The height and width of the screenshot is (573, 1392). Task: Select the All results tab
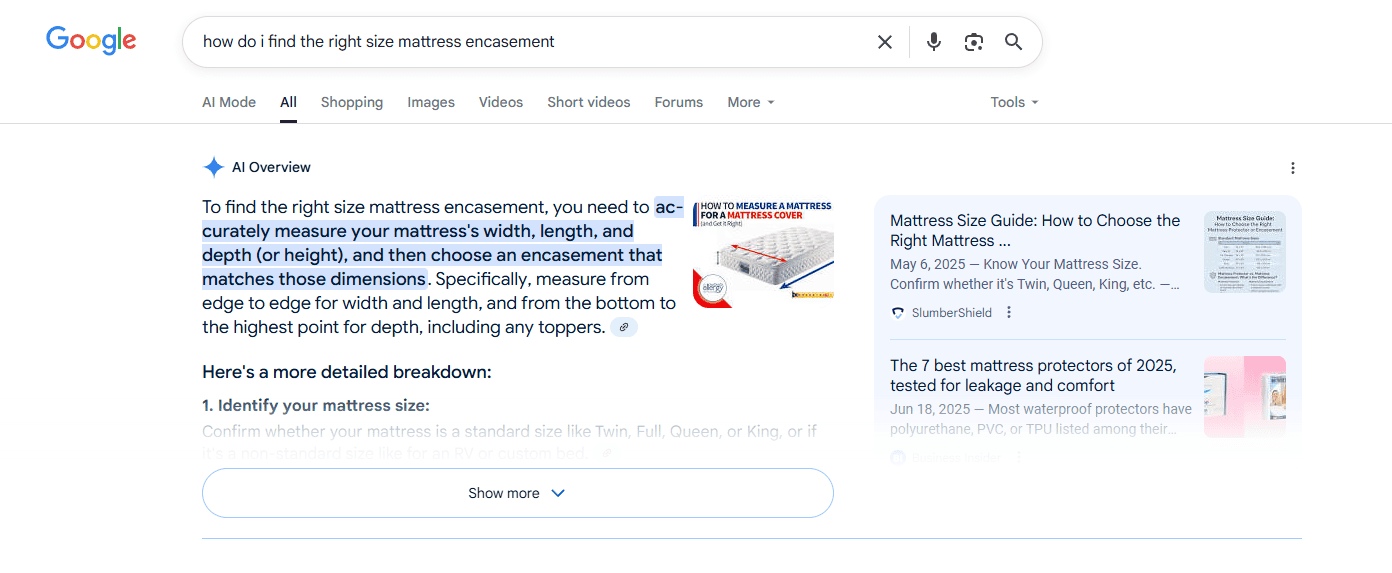(288, 102)
